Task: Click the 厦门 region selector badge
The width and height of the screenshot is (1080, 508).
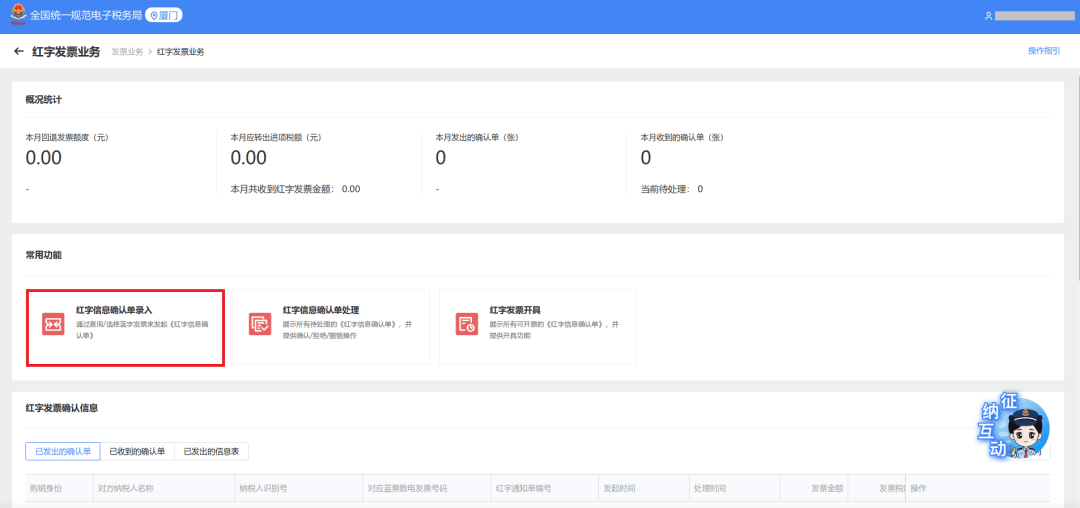Action: 164,16
